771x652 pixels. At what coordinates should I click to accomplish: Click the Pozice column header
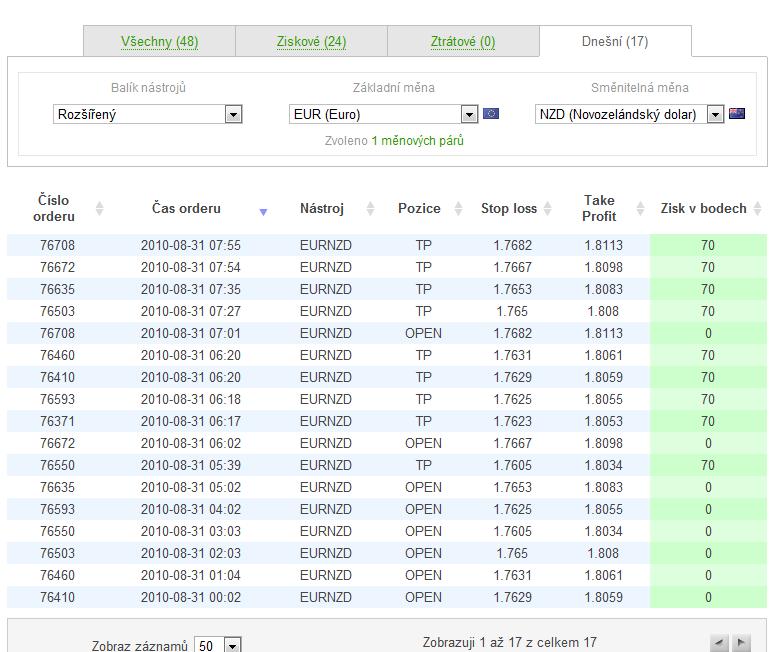point(419,208)
